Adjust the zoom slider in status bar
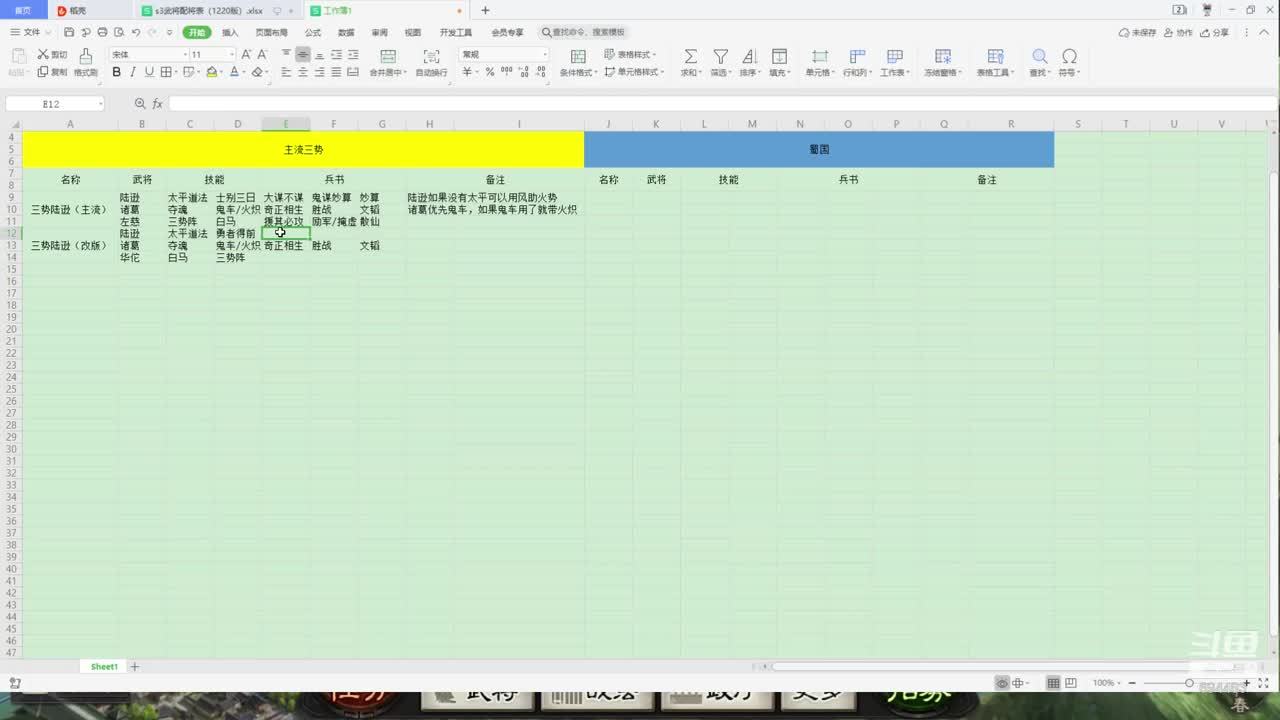Image resolution: width=1280 pixels, height=720 pixels. click(1189, 683)
